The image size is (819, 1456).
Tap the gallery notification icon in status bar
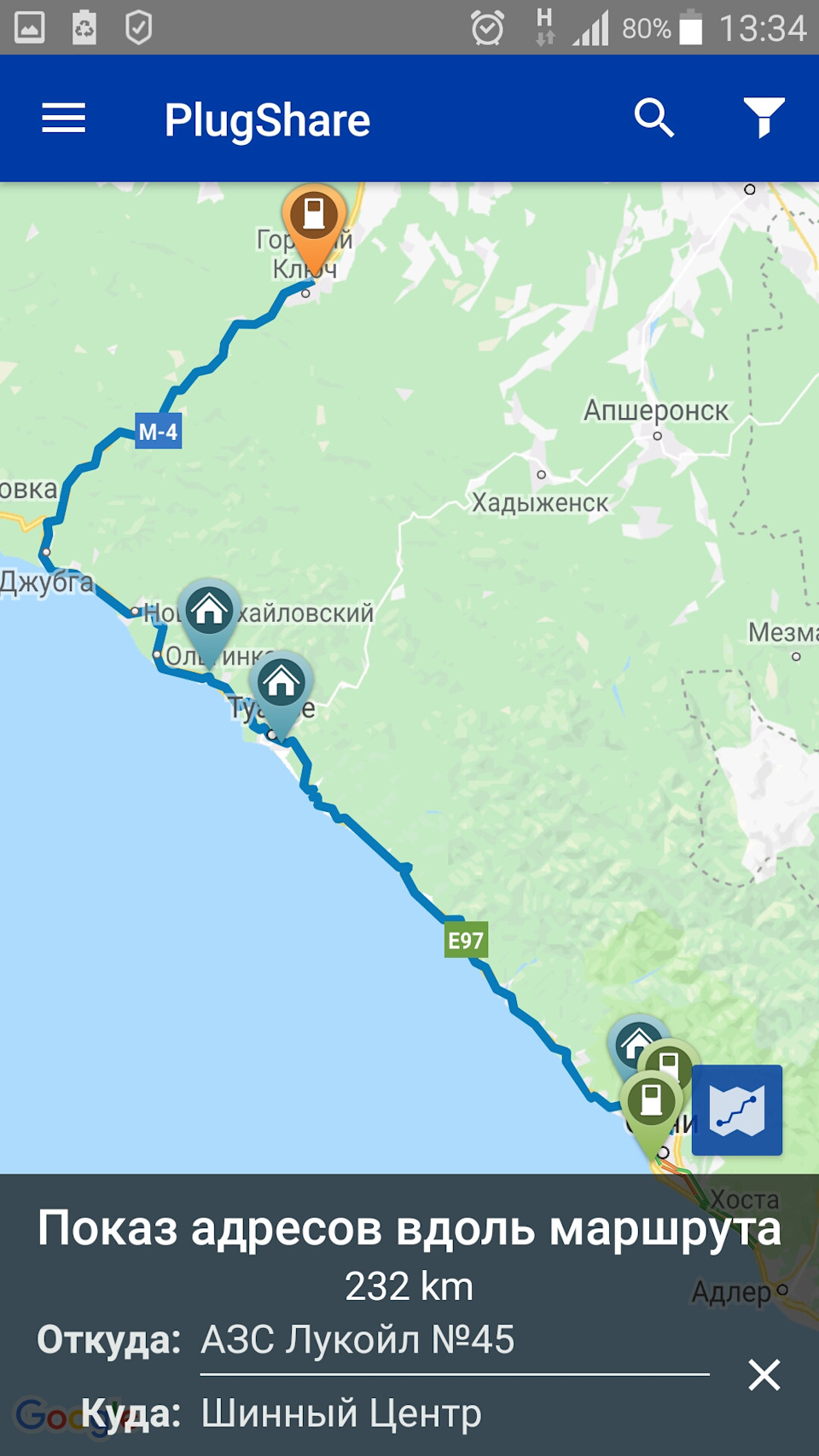[29, 28]
